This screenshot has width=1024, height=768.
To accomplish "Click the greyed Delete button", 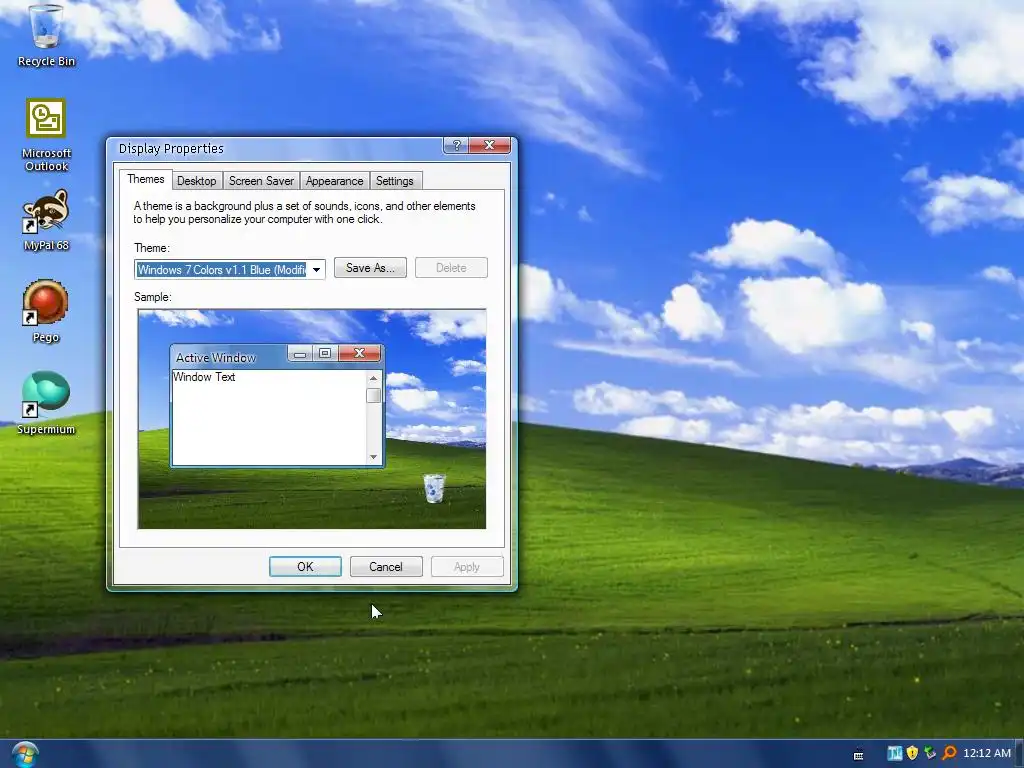I will pos(451,268).
